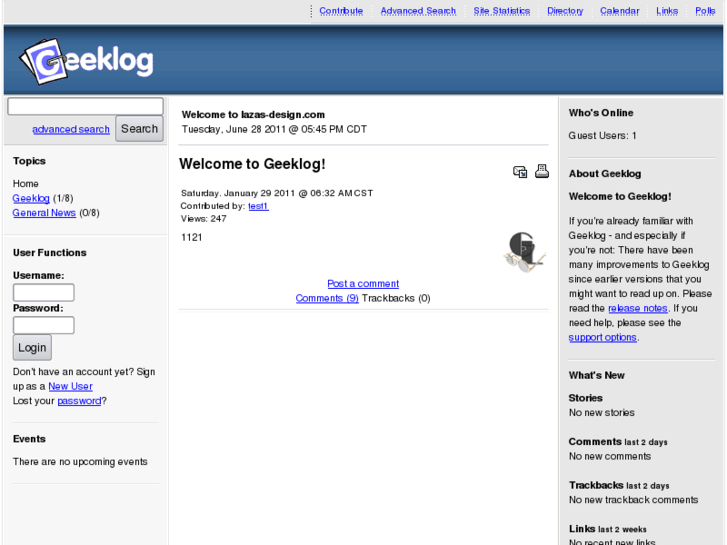Click the Home topic text
Image resolution: width=727 pixels, height=545 pixels.
click(x=26, y=184)
